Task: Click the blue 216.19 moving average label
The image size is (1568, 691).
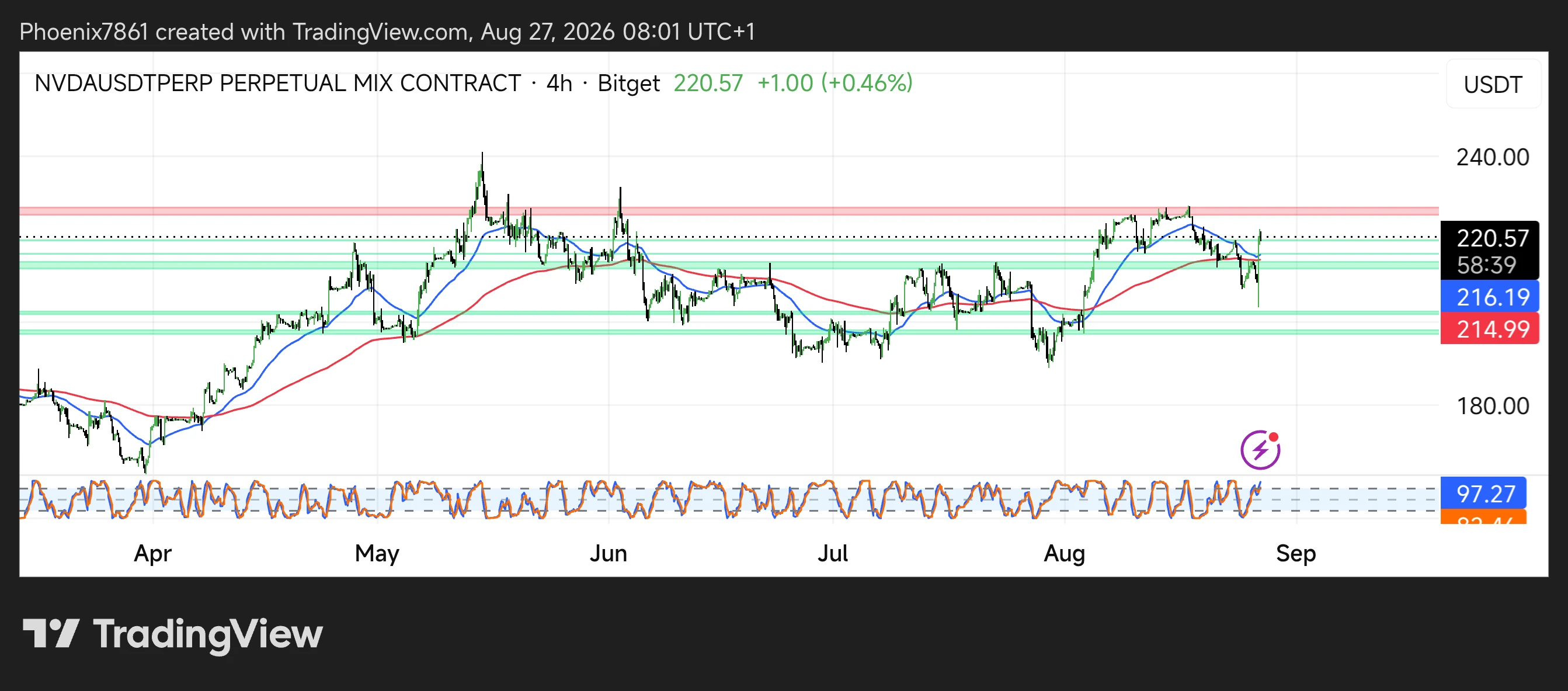Action: 1490,297
